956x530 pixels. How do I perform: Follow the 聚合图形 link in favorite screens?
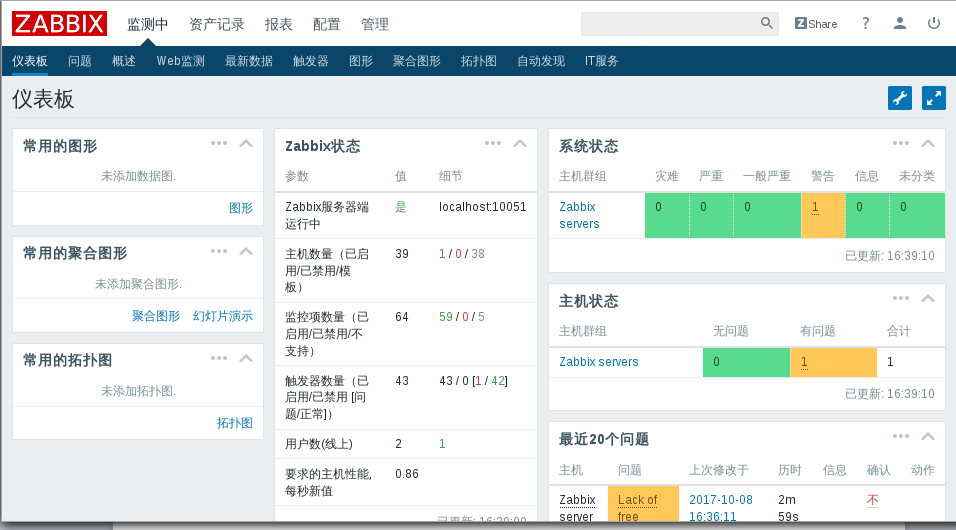[156, 316]
